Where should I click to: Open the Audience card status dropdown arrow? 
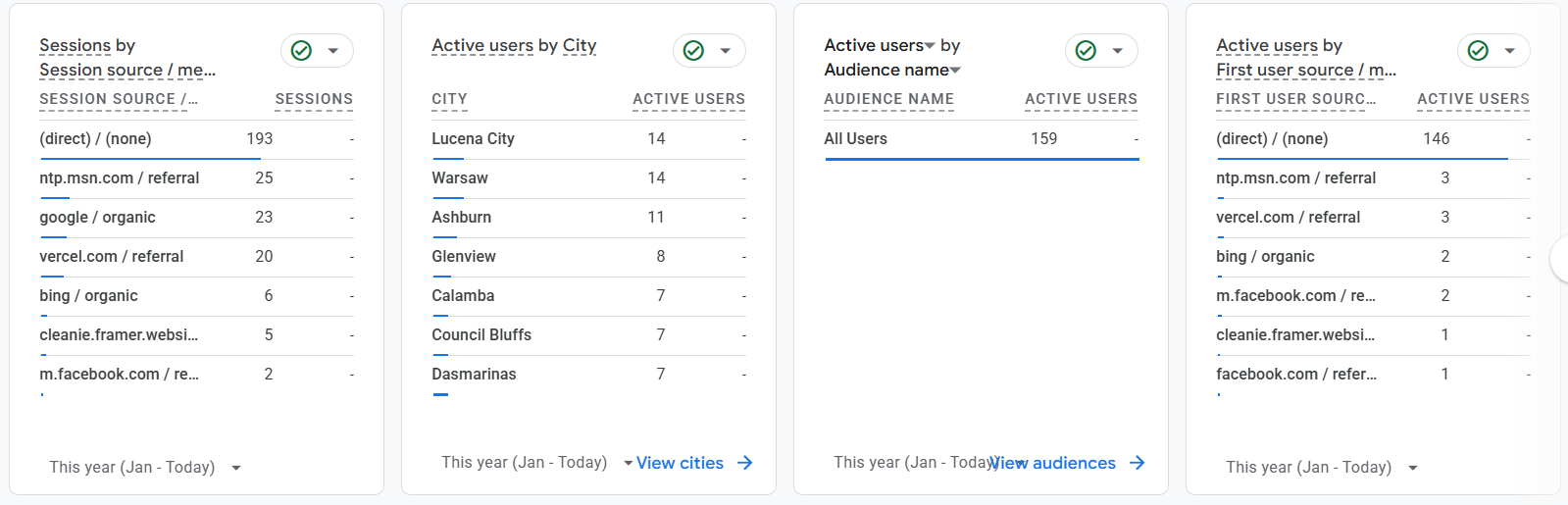click(1118, 51)
